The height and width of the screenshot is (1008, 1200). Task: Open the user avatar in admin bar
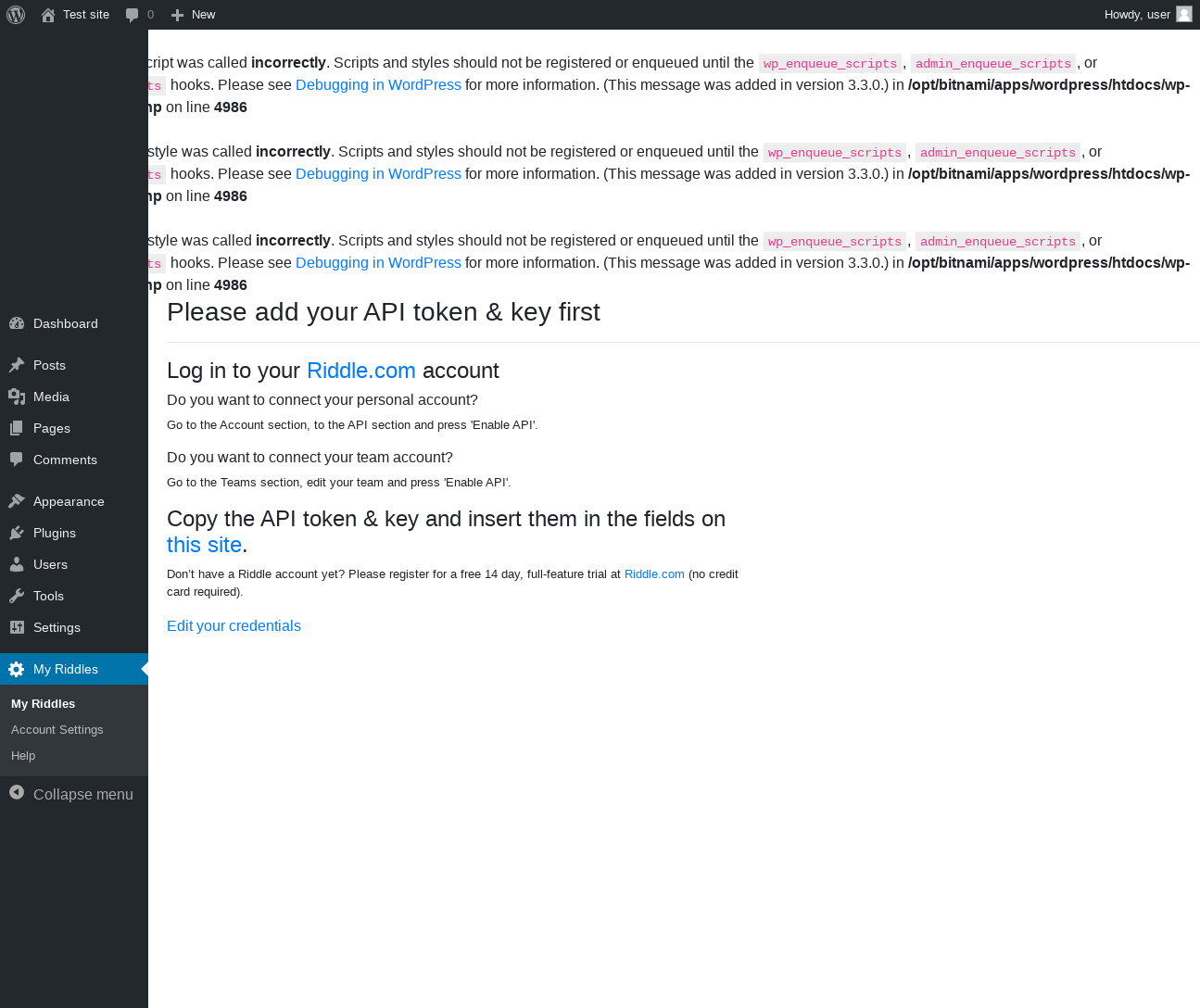point(1184,14)
